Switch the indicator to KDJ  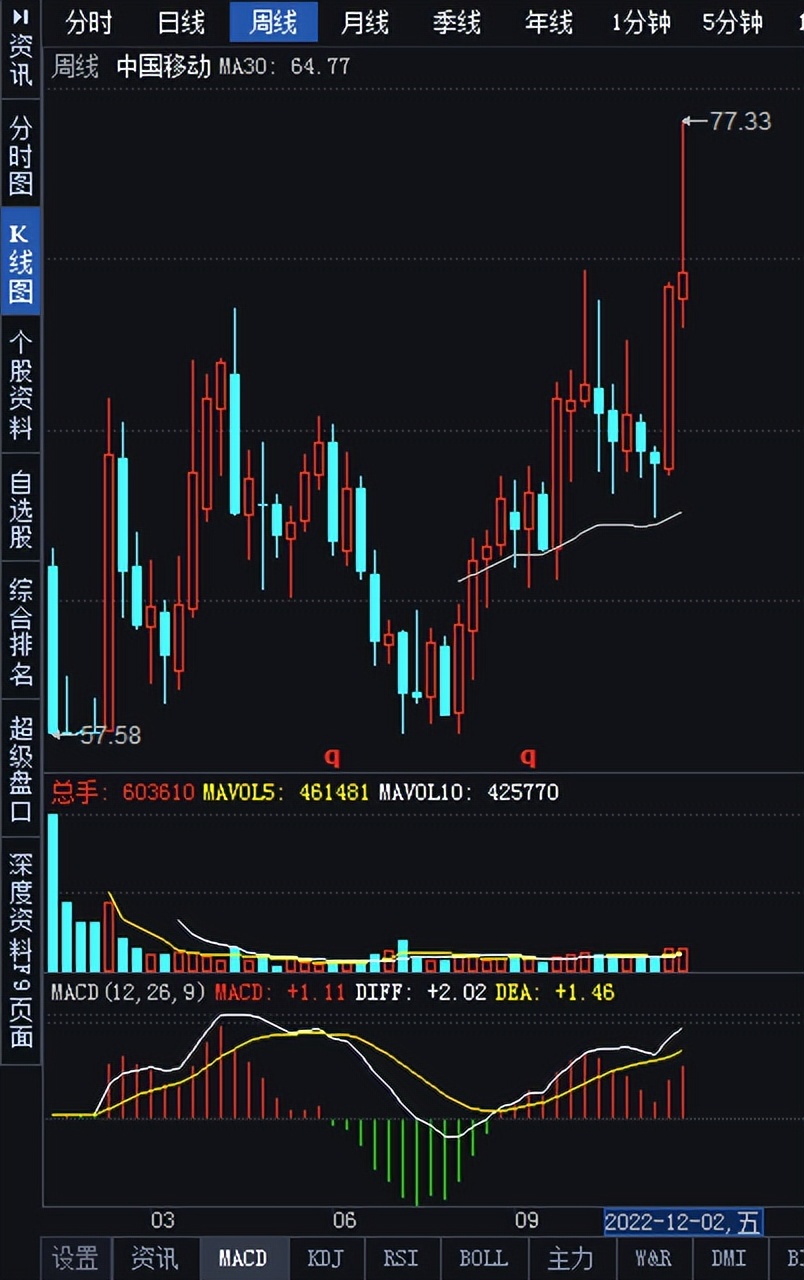pyautogui.click(x=325, y=1259)
